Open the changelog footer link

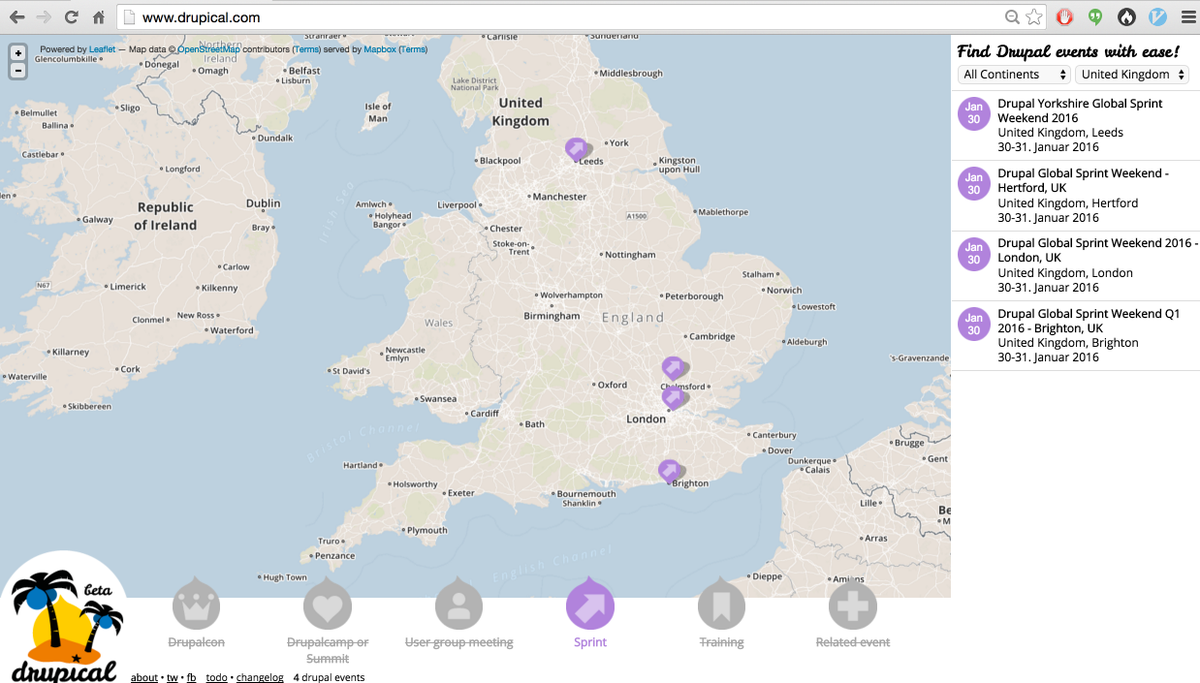point(260,677)
